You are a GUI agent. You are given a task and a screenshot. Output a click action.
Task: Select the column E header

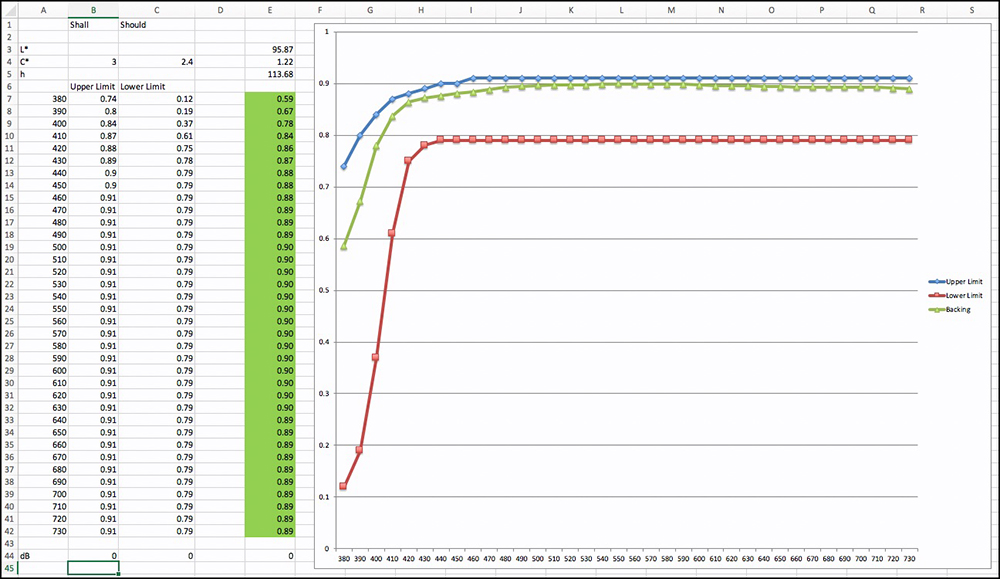coord(269,10)
